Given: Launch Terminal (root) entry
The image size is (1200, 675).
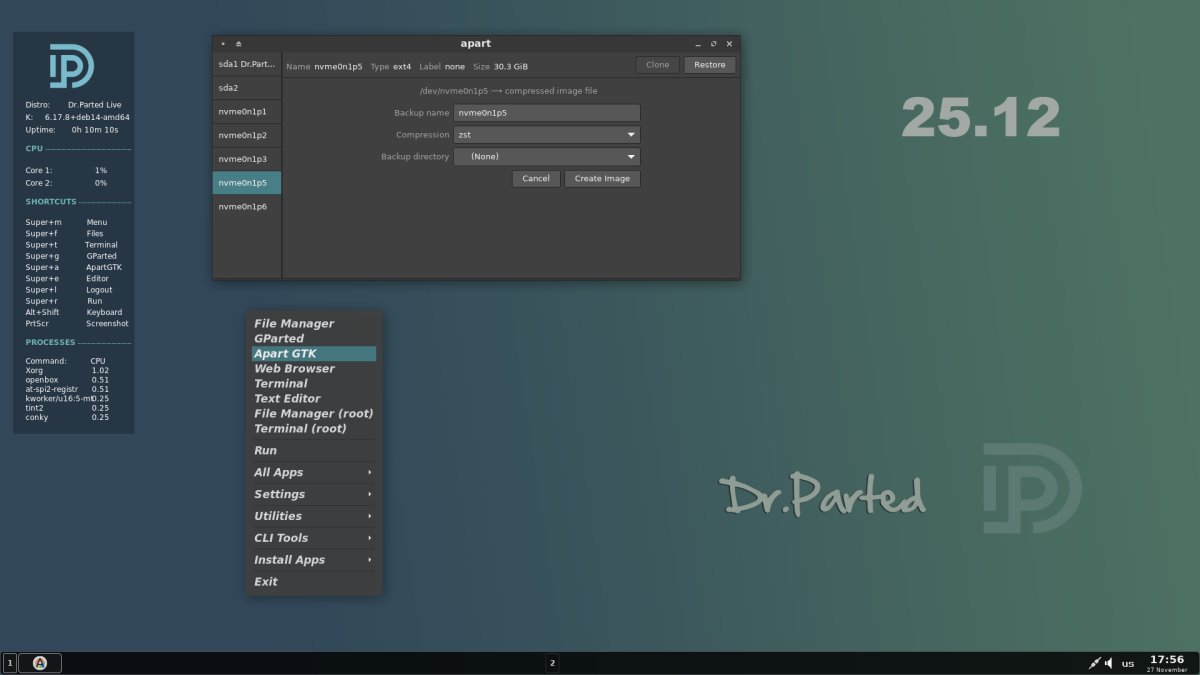Looking at the screenshot, I should (314, 429).
